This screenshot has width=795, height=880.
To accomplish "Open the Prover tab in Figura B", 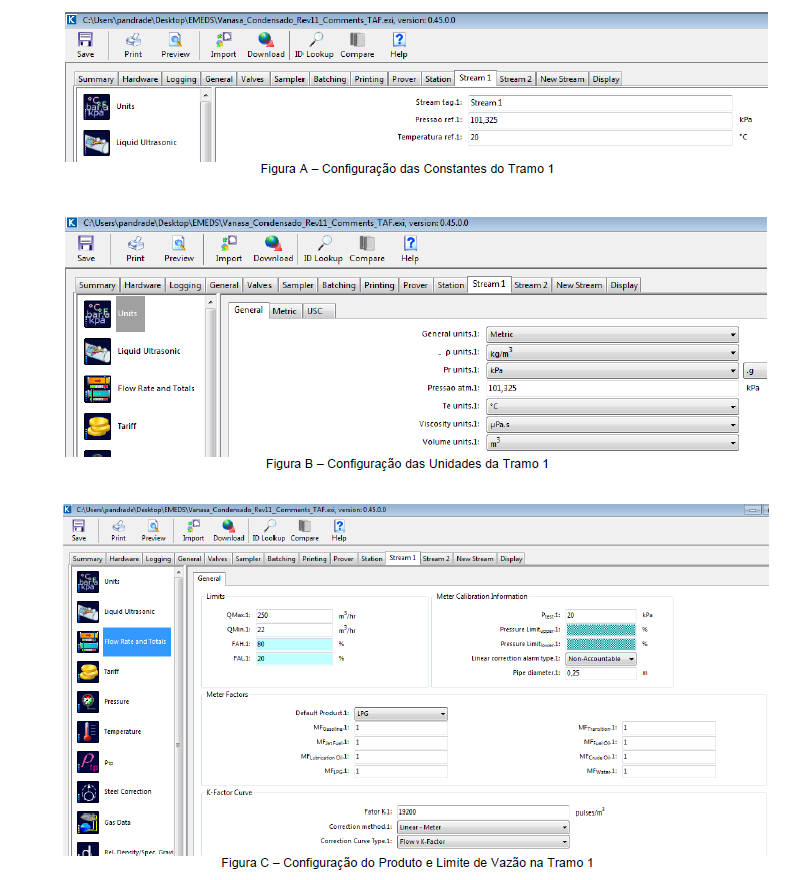I will coord(415,285).
